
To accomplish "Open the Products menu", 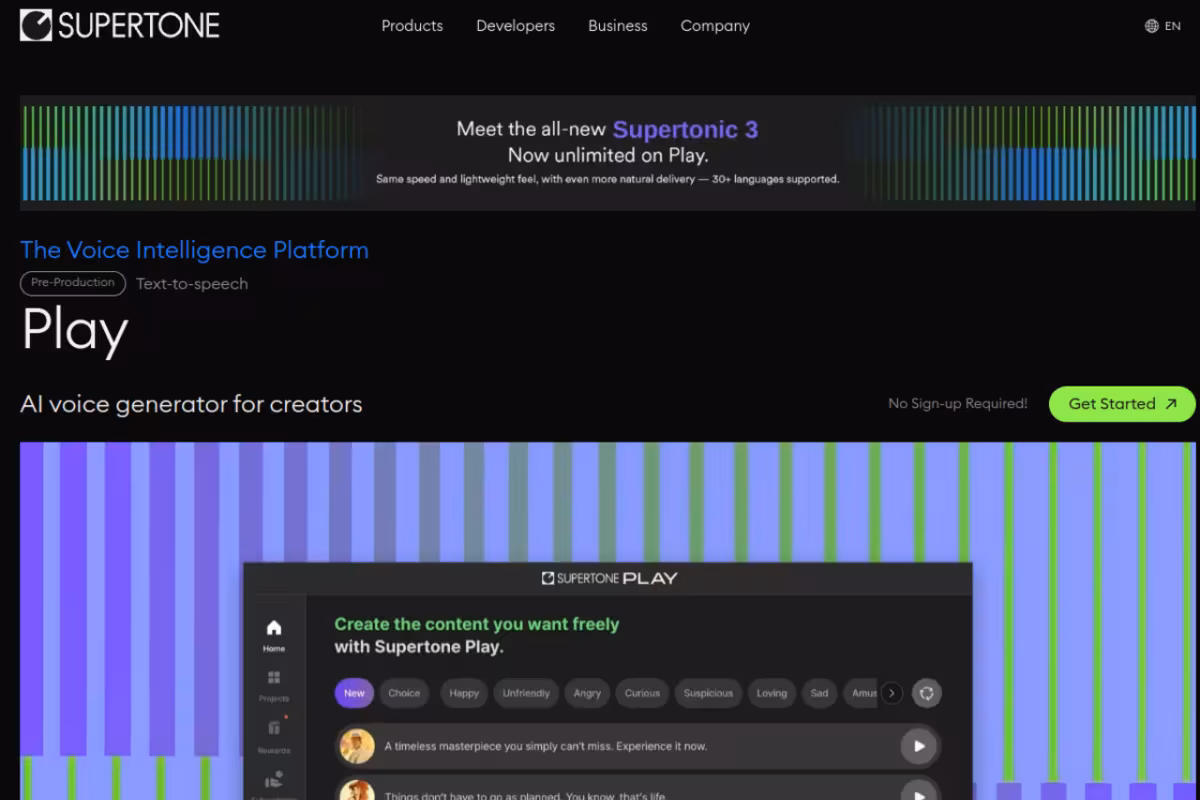I will [412, 26].
